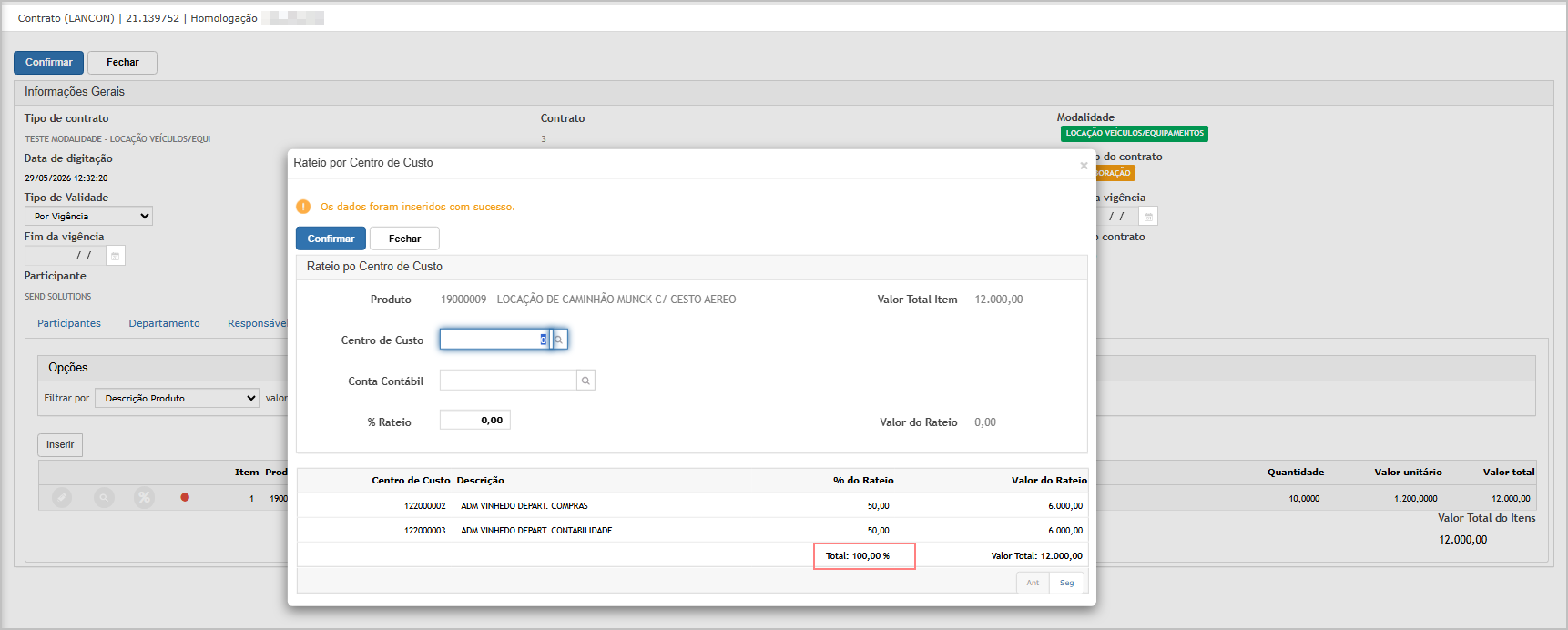Click the Quantidade column header
Viewport: 1568px width, 630px height.
pos(1296,472)
